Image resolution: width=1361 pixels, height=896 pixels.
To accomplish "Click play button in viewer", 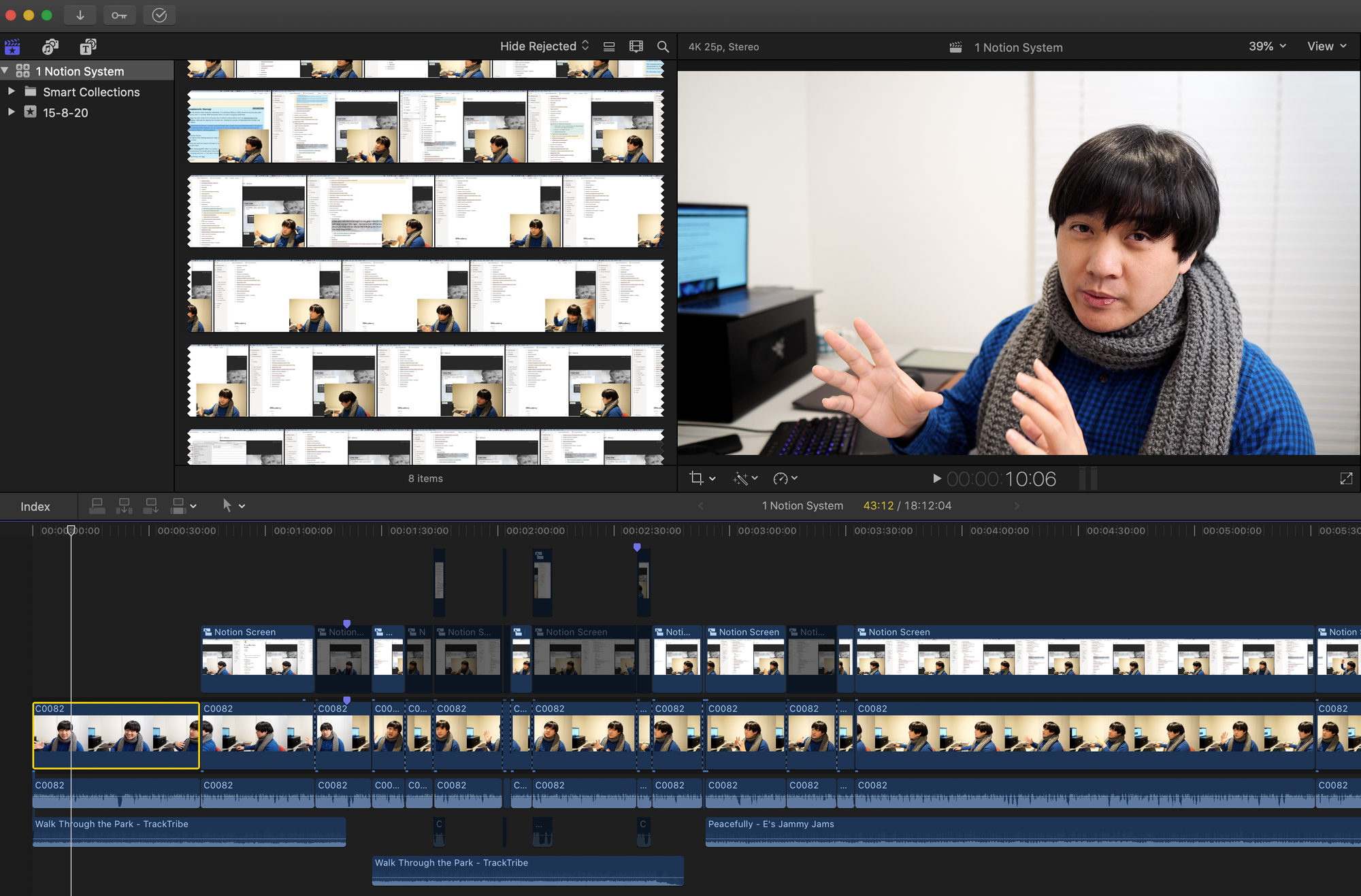I will click(x=934, y=478).
